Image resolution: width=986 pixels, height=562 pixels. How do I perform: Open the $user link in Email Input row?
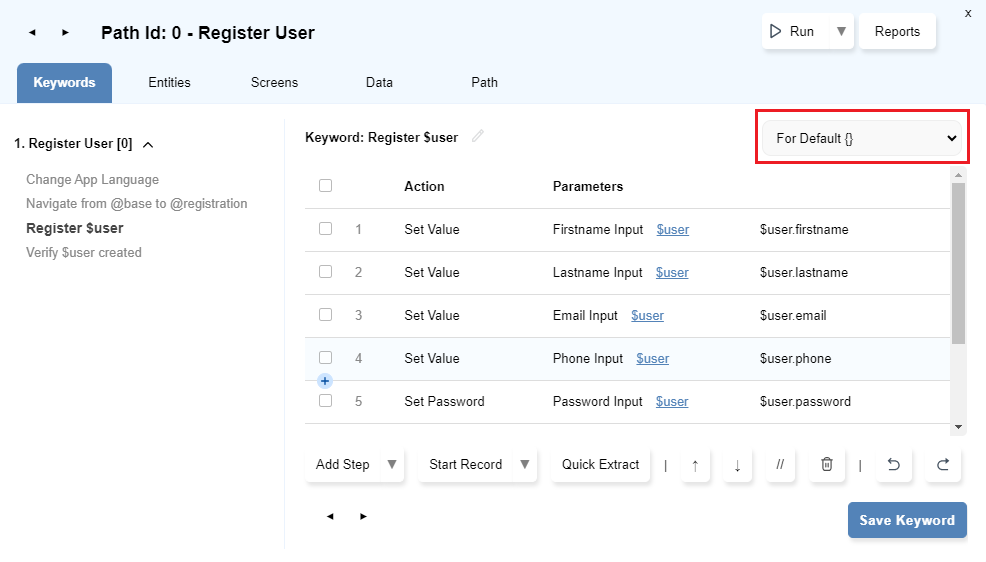click(647, 316)
